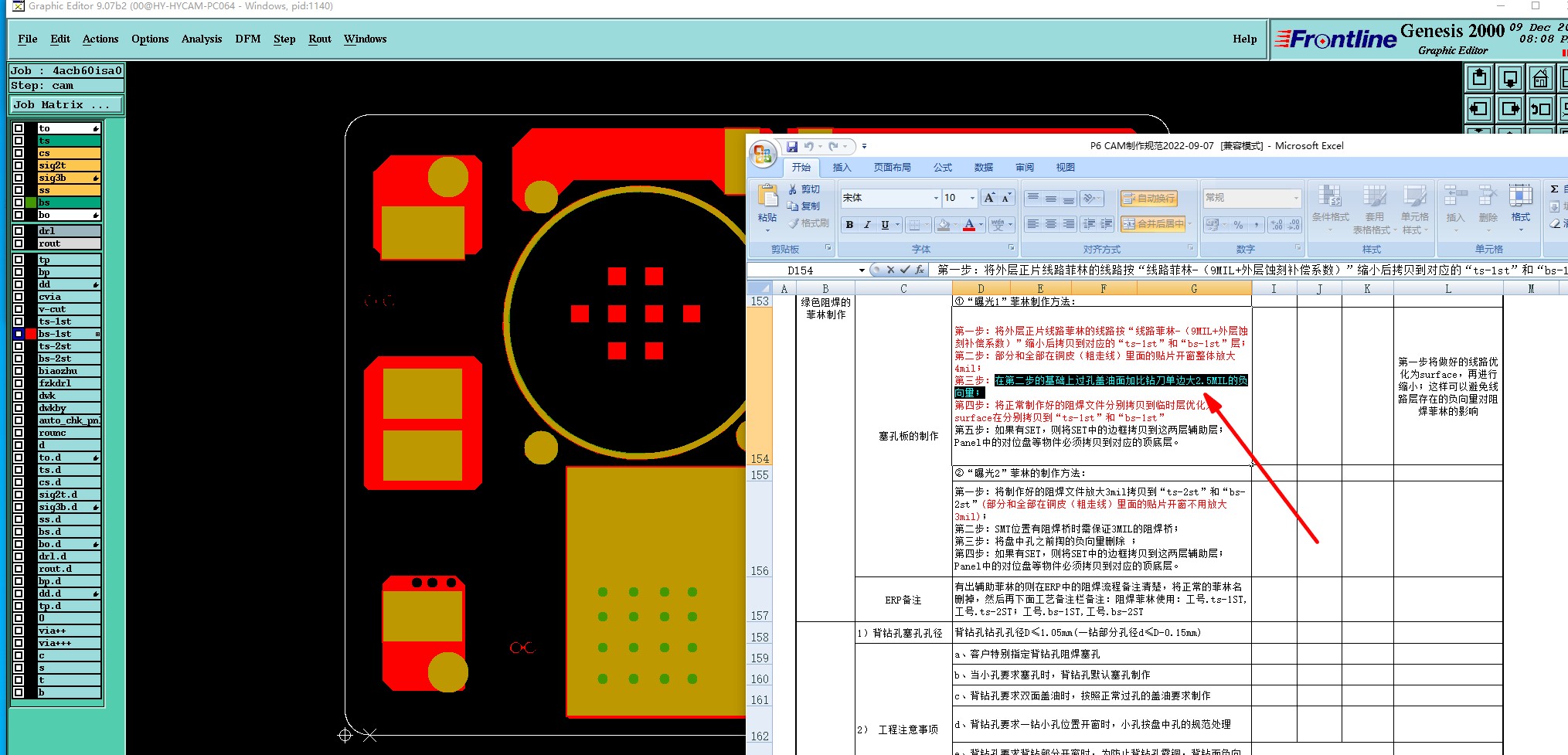Click Help in the Genesis menu bar
Image resolution: width=1568 pixels, height=755 pixels.
(1244, 39)
